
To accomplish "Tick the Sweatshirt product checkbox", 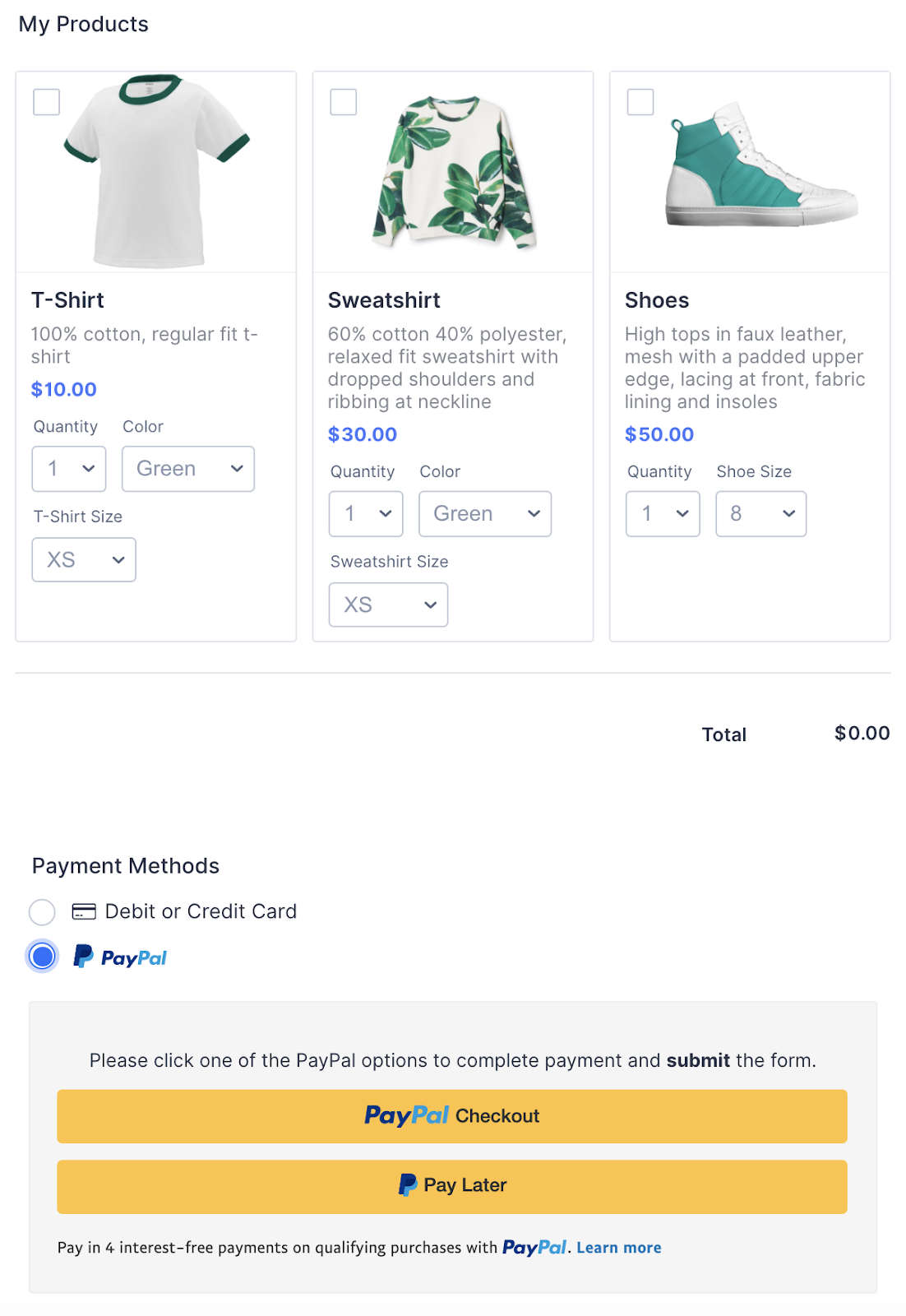I will pos(344,102).
